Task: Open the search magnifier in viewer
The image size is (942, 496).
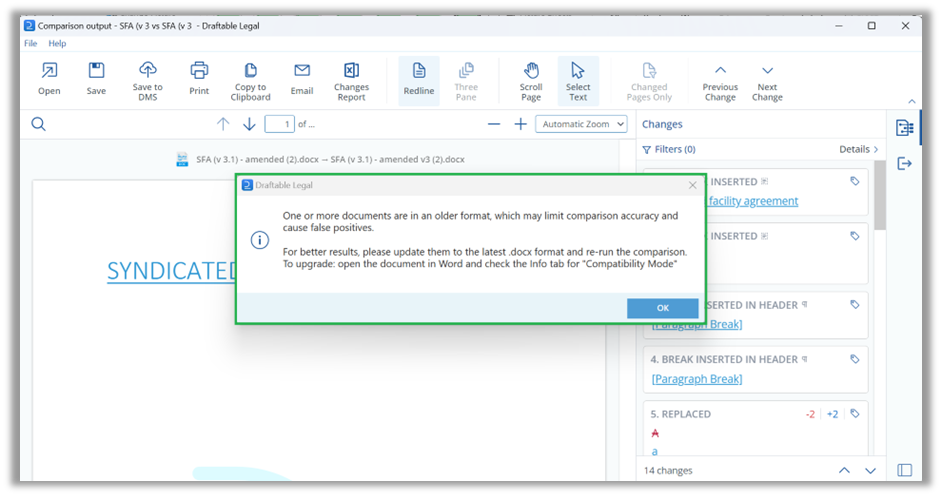Action: click(x=38, y=124)
